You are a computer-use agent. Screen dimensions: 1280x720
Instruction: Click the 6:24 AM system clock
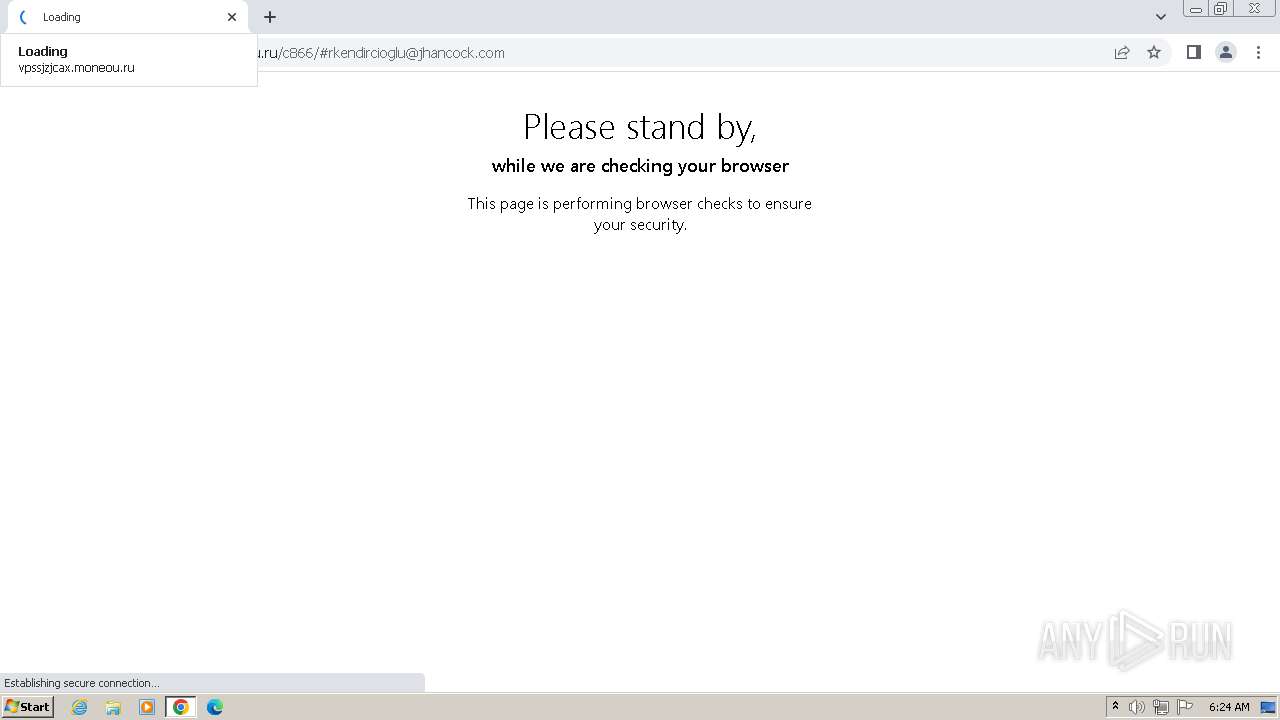[1229, 707]
